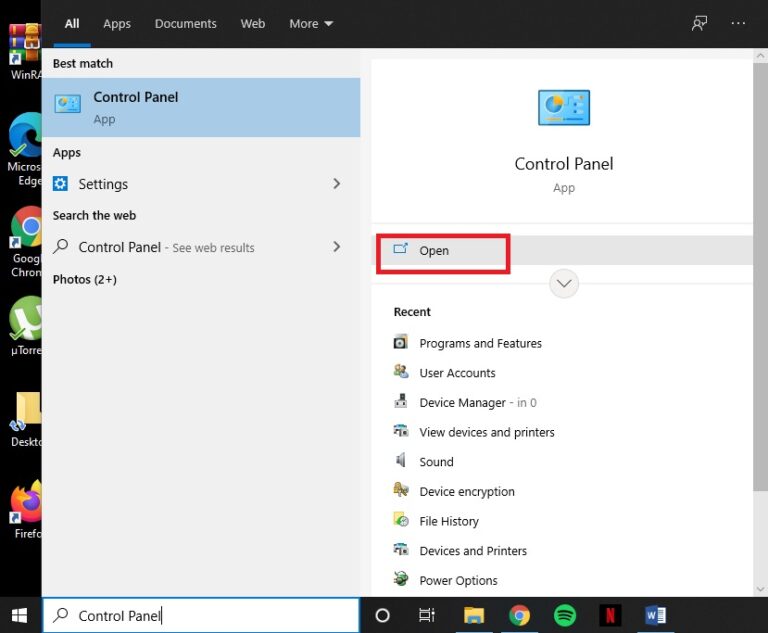This screenshot has width=768, height=633.
Task: Launch Spotify from the taskbar
Action: click(564, 615)
